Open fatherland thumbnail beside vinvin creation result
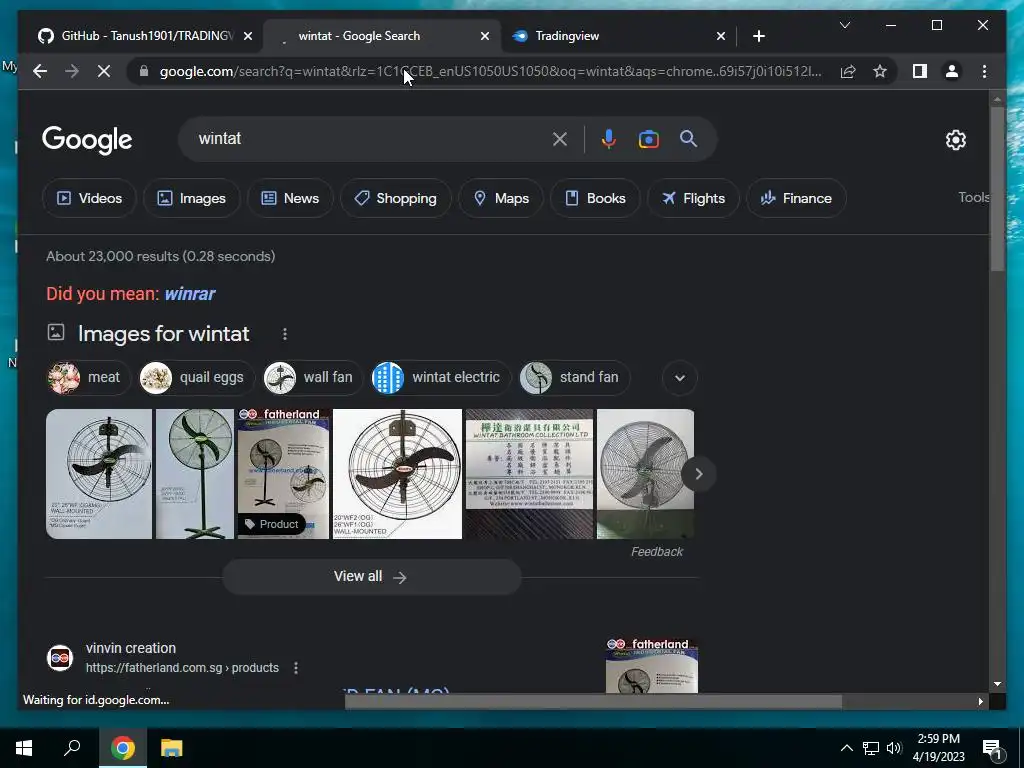1024x768 pixels. (652, 665)
